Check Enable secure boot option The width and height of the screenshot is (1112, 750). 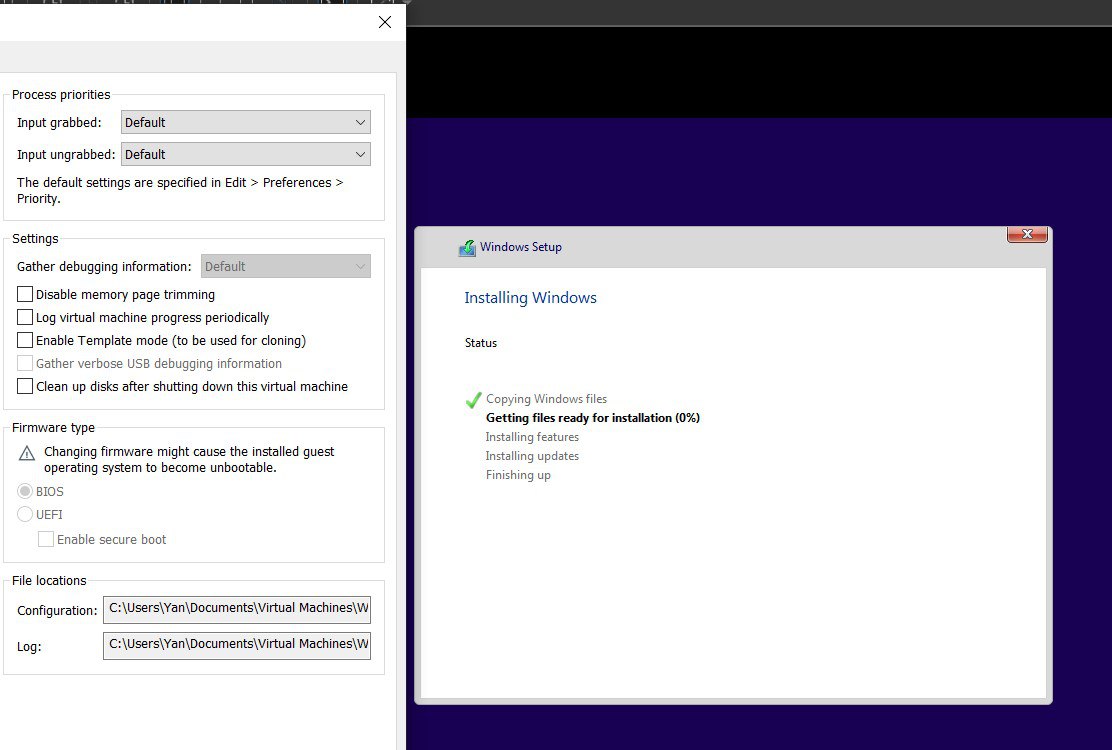[x=45, y=539]
